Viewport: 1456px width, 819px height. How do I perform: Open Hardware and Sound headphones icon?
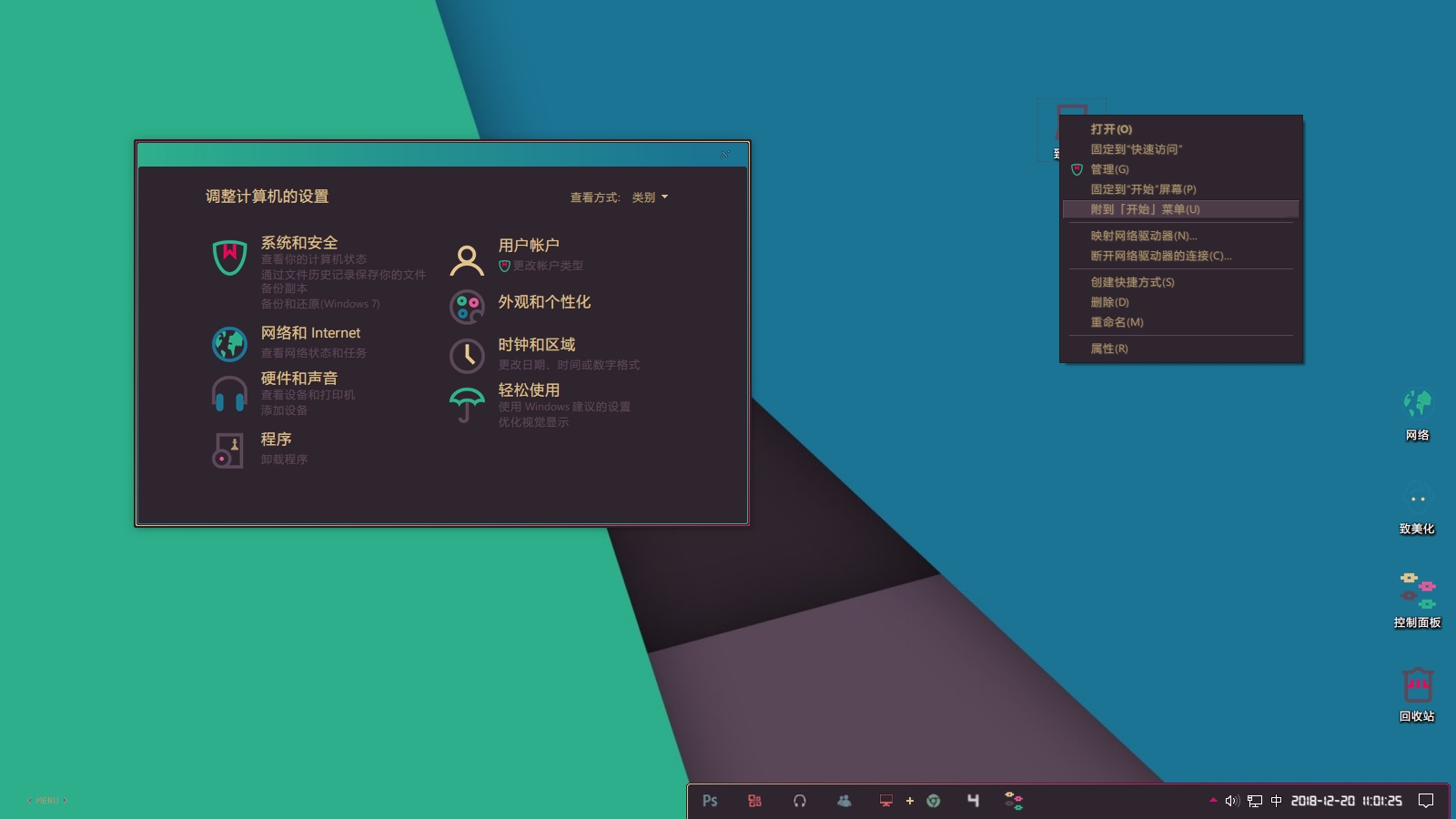click(x=229, y=394)
